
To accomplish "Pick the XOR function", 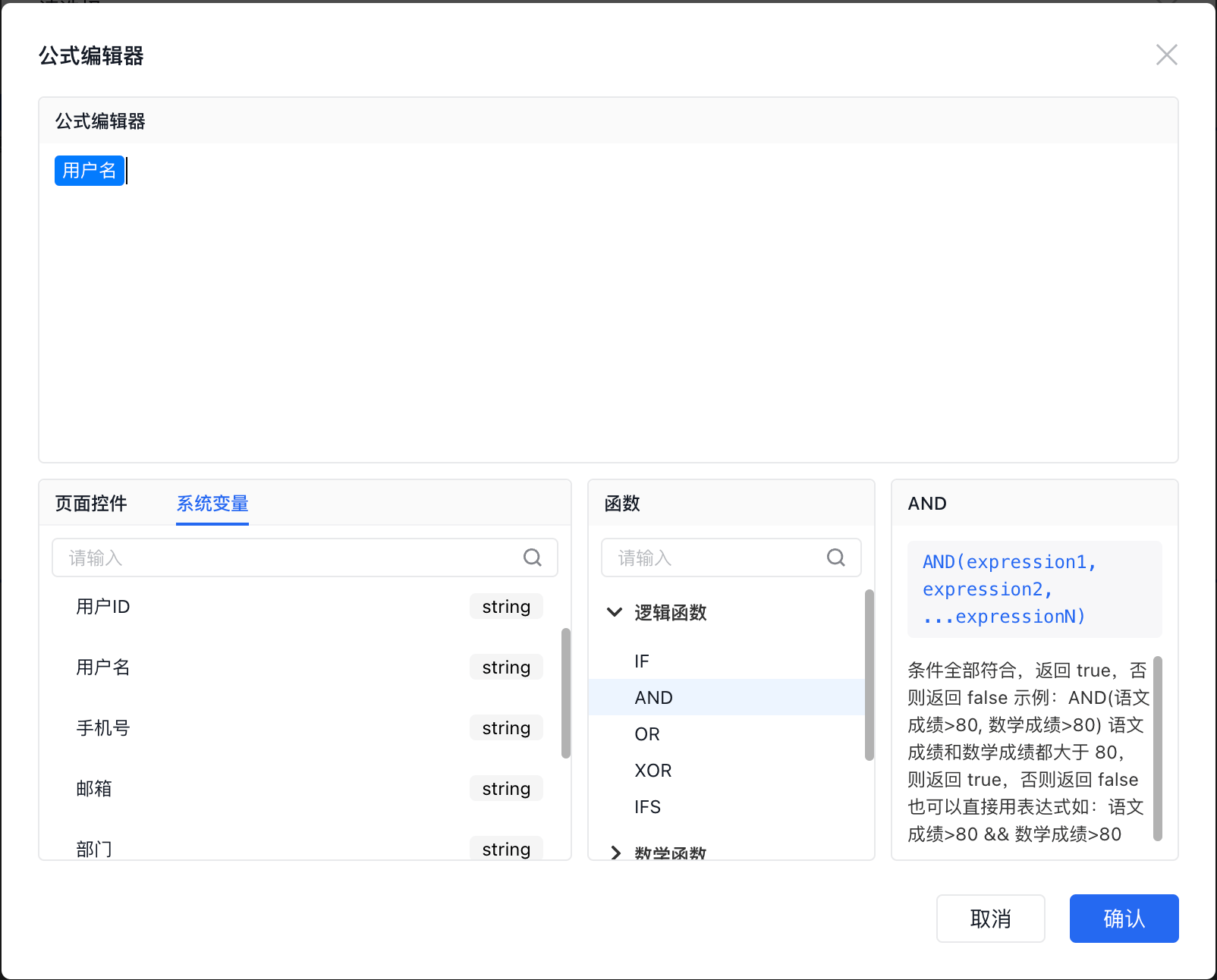I will tap(727, 770).
